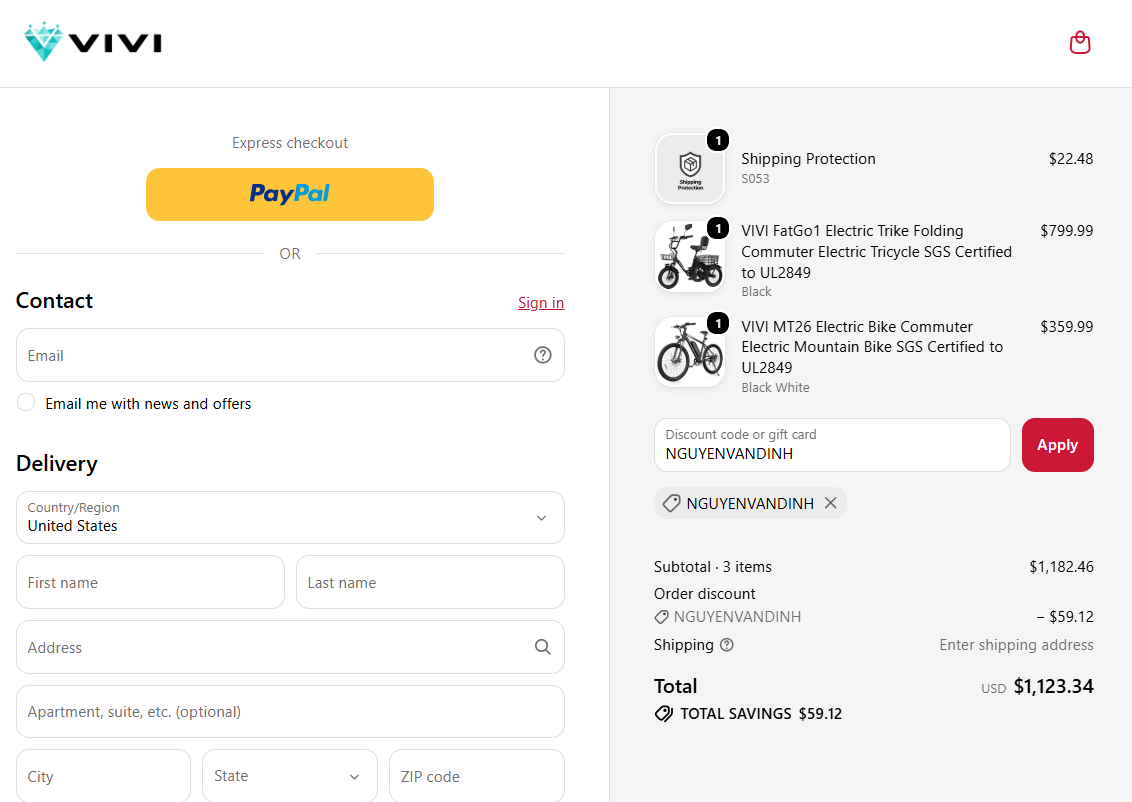Screen dimensions: 1132x802
Task: Click the VIVI FatGo1 Electric Trike title
Action: [876, 252]
